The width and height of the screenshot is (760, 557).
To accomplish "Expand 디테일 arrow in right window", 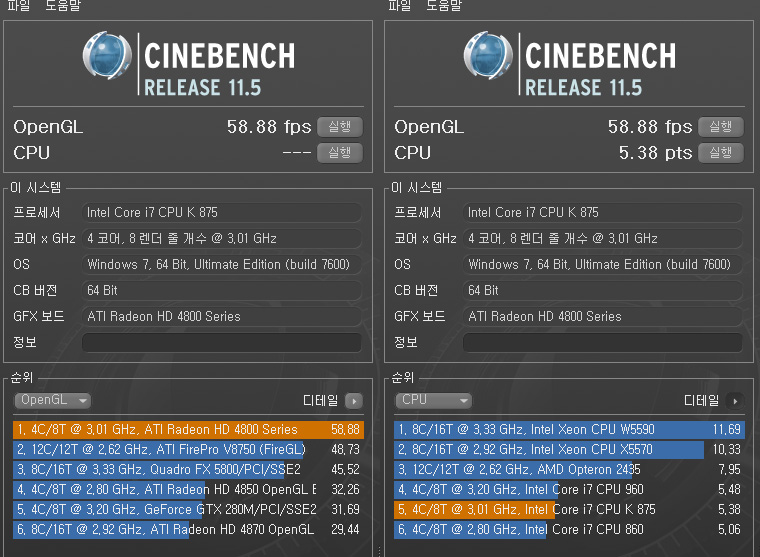I will coord(735,401).
